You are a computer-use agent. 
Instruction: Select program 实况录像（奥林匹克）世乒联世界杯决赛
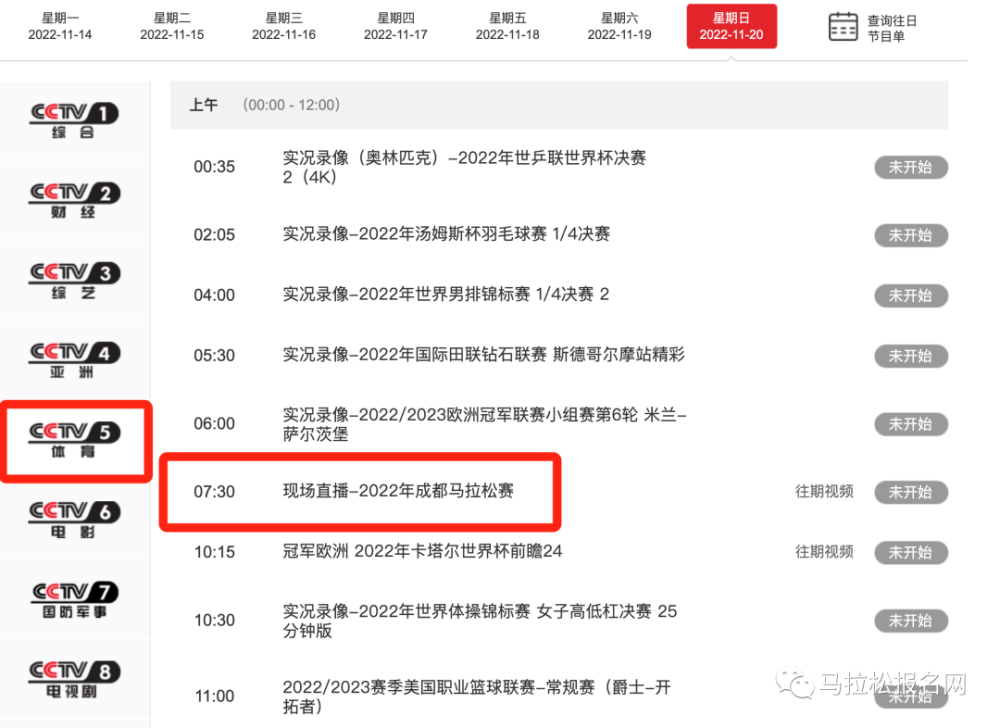pyautogui.click(x=464, y=167)
